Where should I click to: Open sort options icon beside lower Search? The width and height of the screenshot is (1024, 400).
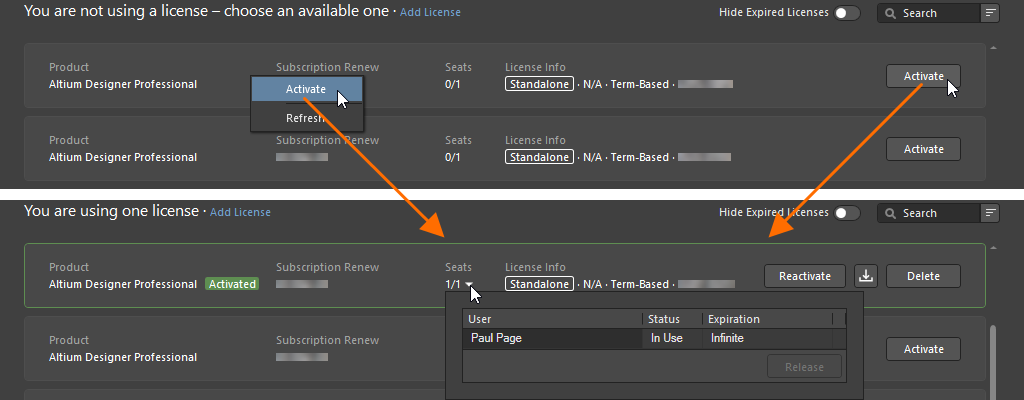click(x=990, y=213)
